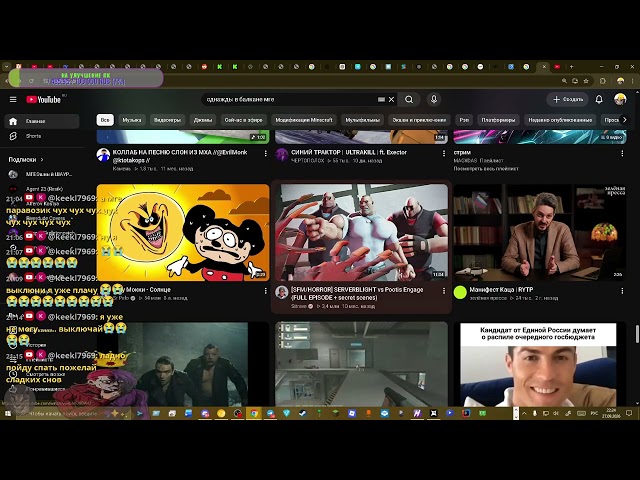The height and width of the screenshot is (480, 640).
Task: Open the Кандидат от Единой России thumbnail
Action: (540, 364)
